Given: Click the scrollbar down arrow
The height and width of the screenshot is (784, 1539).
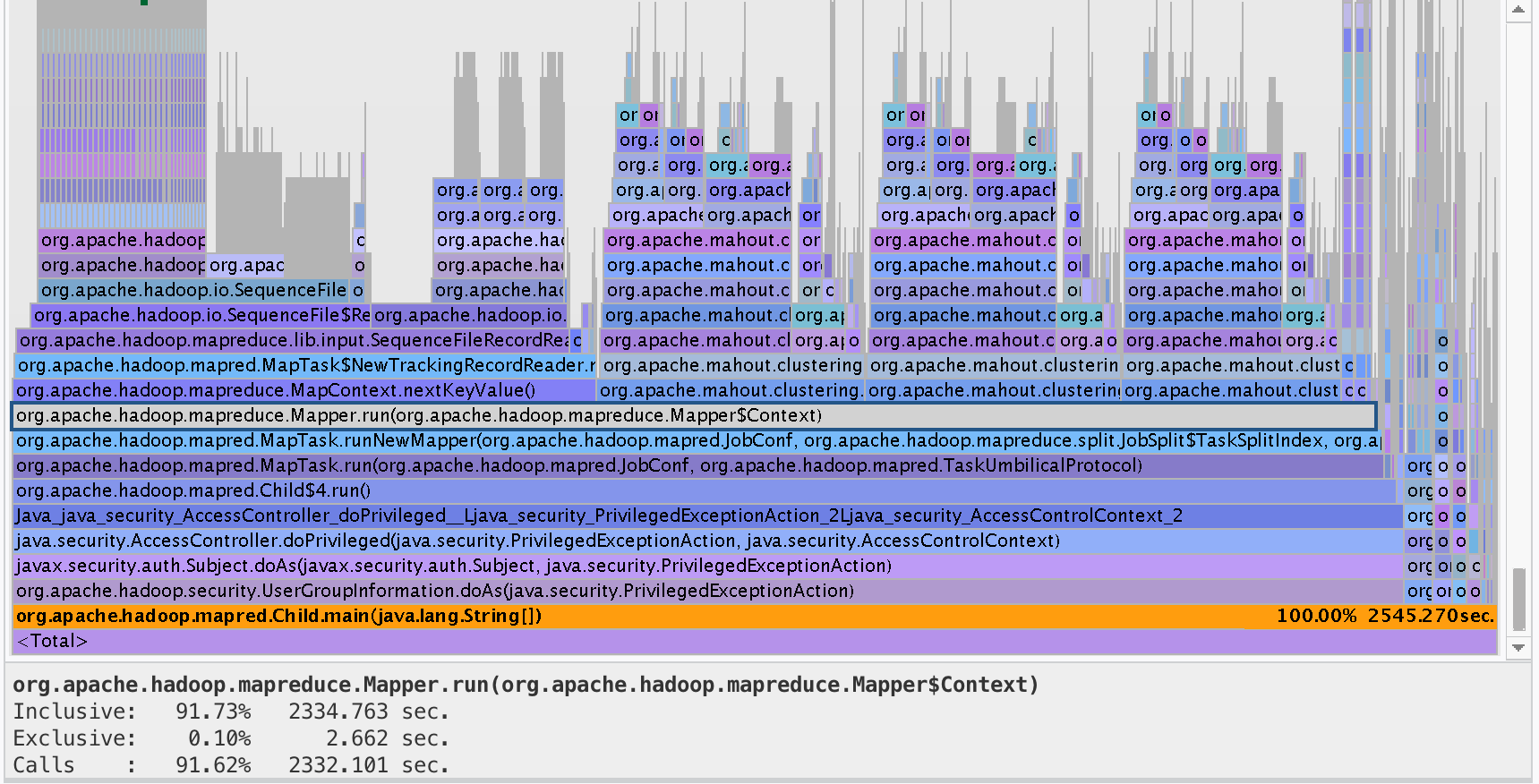Looking at the screenshot, I should pos(1518,647).
